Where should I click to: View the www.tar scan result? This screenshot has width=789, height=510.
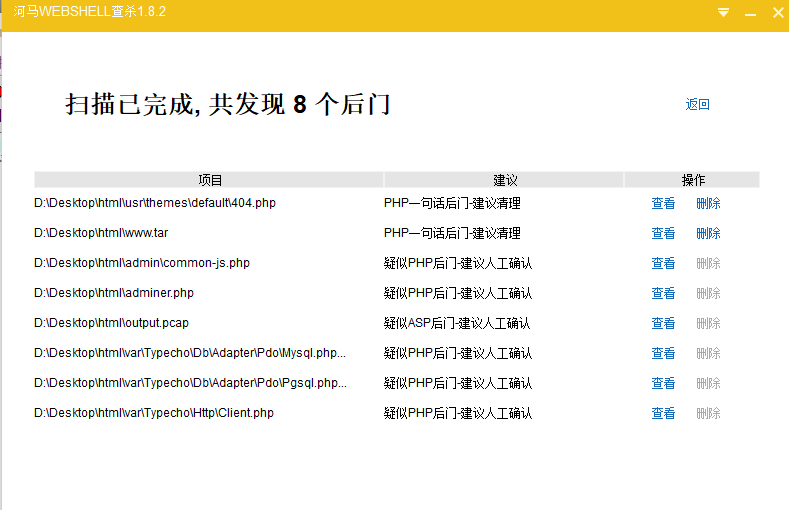click(663, 233)
